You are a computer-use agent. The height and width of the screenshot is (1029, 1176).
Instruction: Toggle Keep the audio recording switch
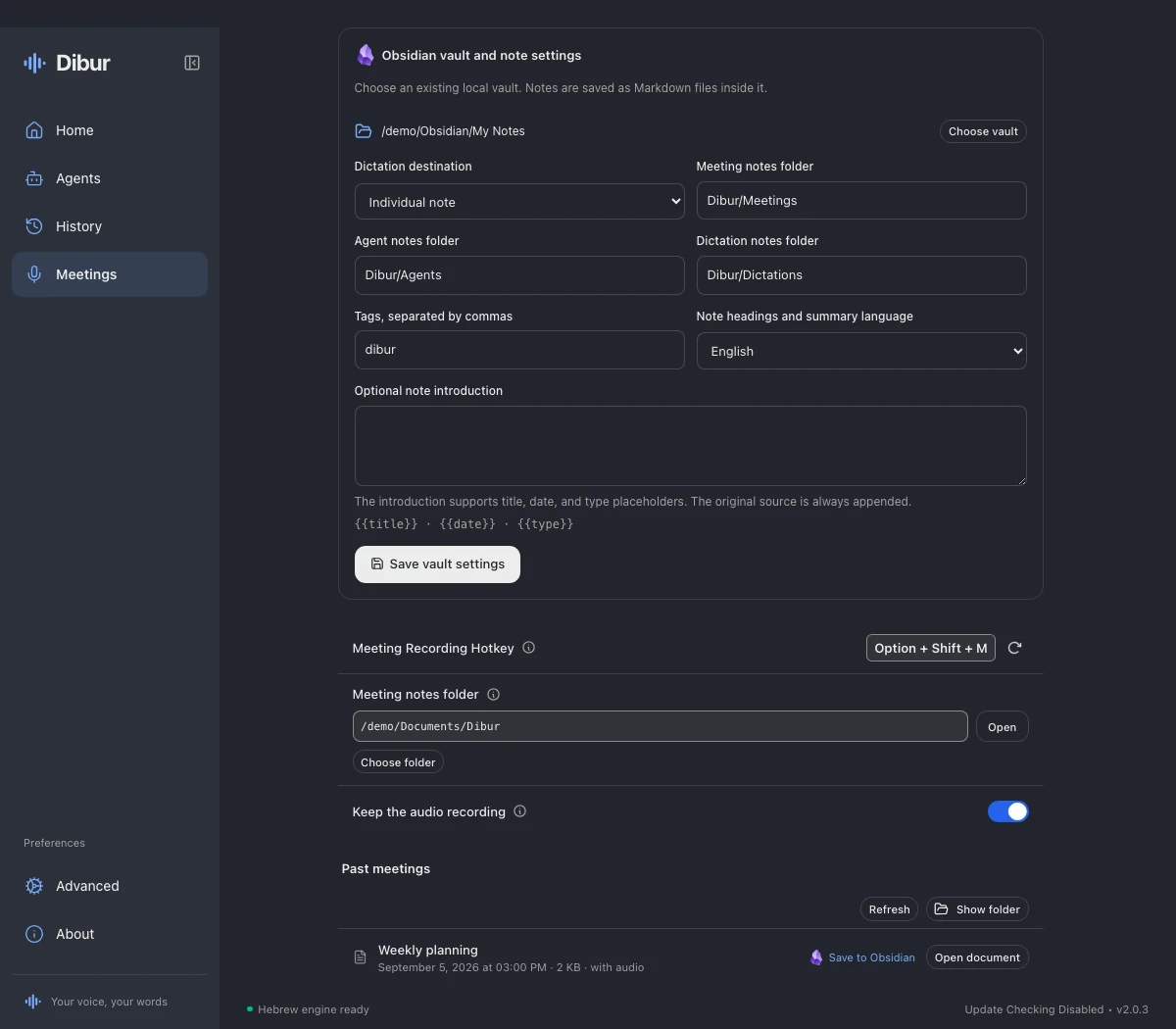pos(1007,811)
